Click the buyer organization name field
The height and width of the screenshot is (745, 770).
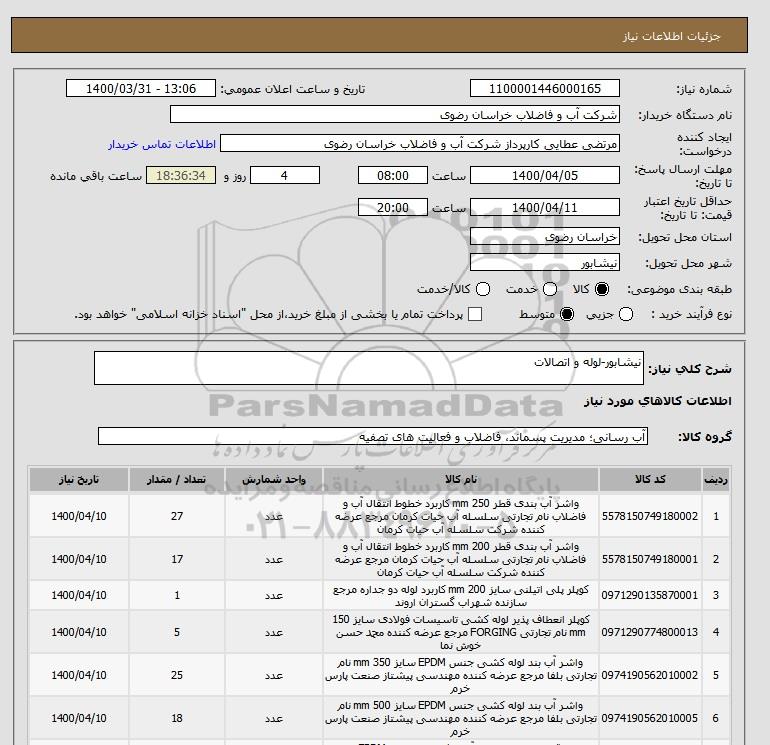(395, 114)
